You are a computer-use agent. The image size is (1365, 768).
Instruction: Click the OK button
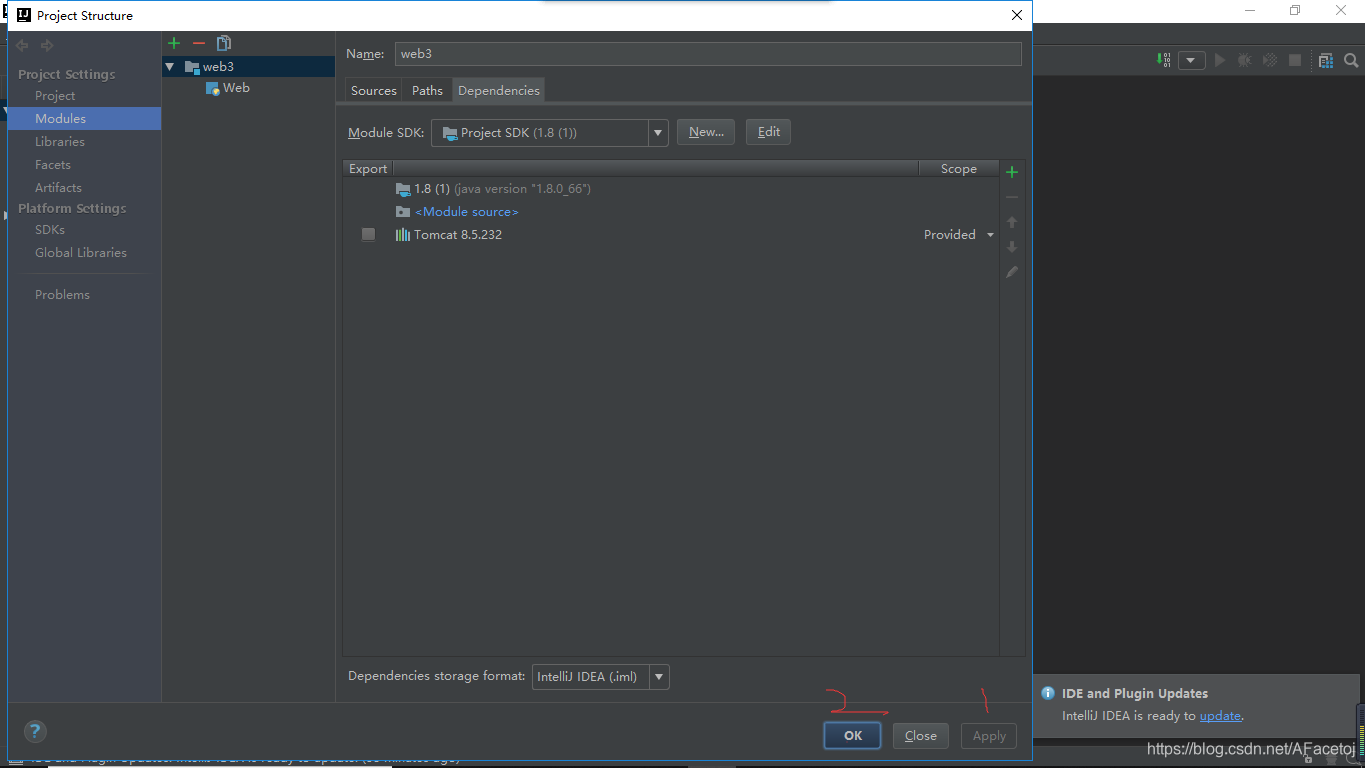(x=853, y=736)
